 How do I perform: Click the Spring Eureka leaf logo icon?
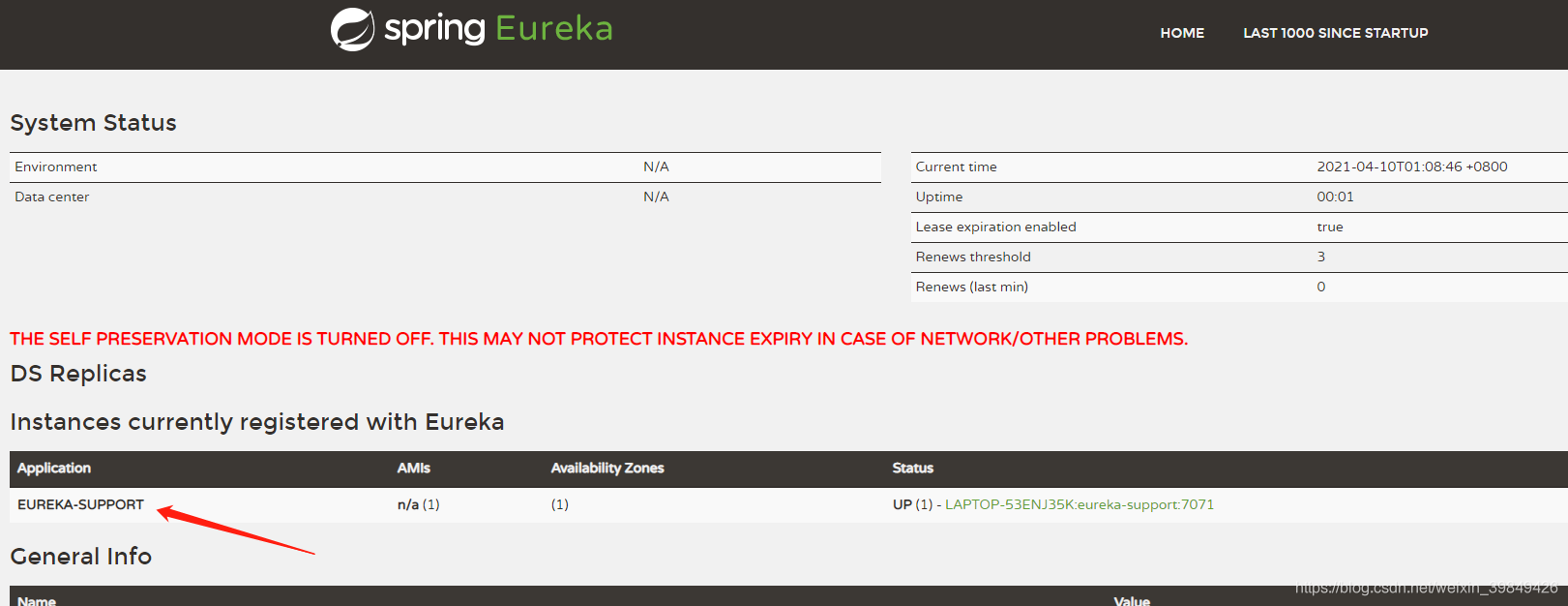tap(352, 29)
